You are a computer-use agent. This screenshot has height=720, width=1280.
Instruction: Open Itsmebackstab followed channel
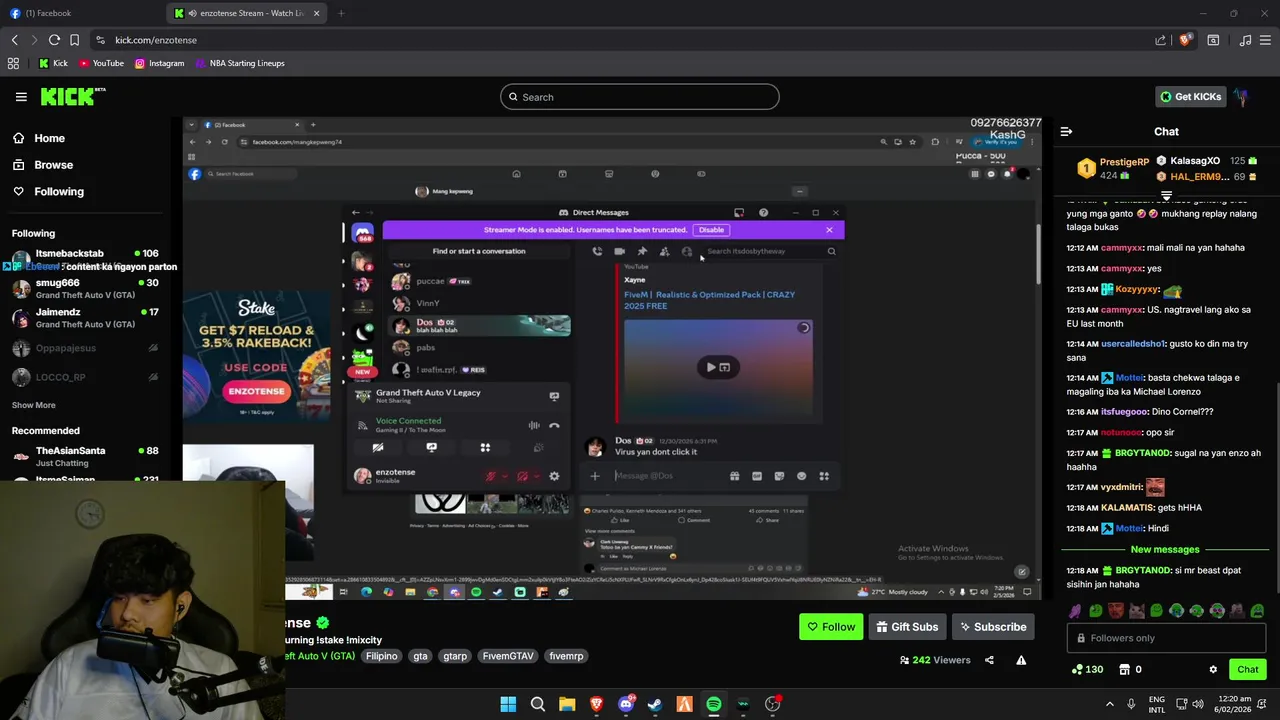[85, 260]
